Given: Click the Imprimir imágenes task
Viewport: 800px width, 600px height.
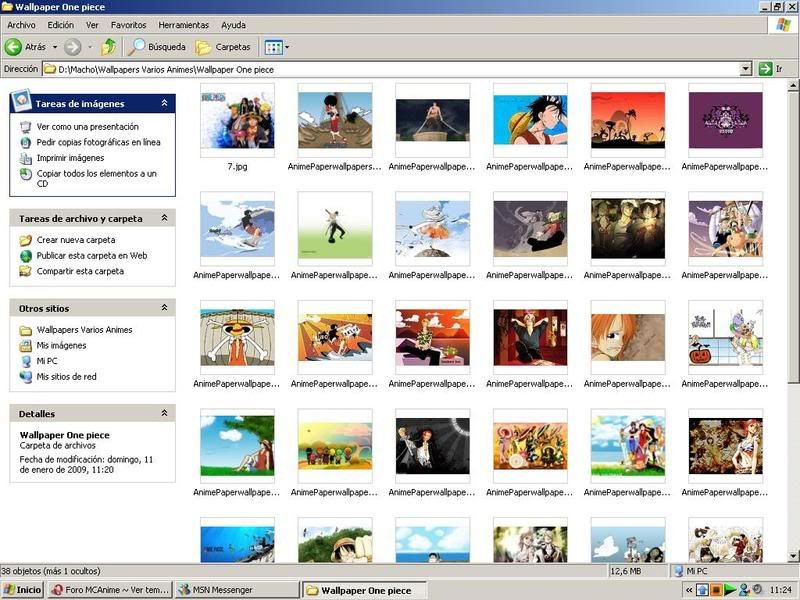Looking at the screenshot, I should click(70, 158).
